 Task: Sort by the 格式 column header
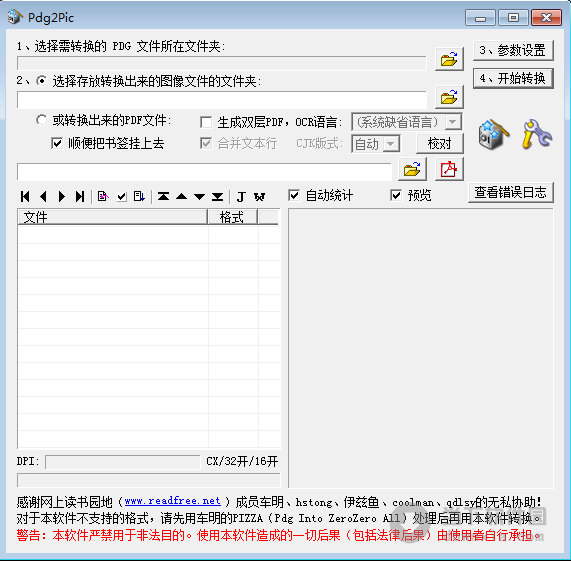(232, 217)
